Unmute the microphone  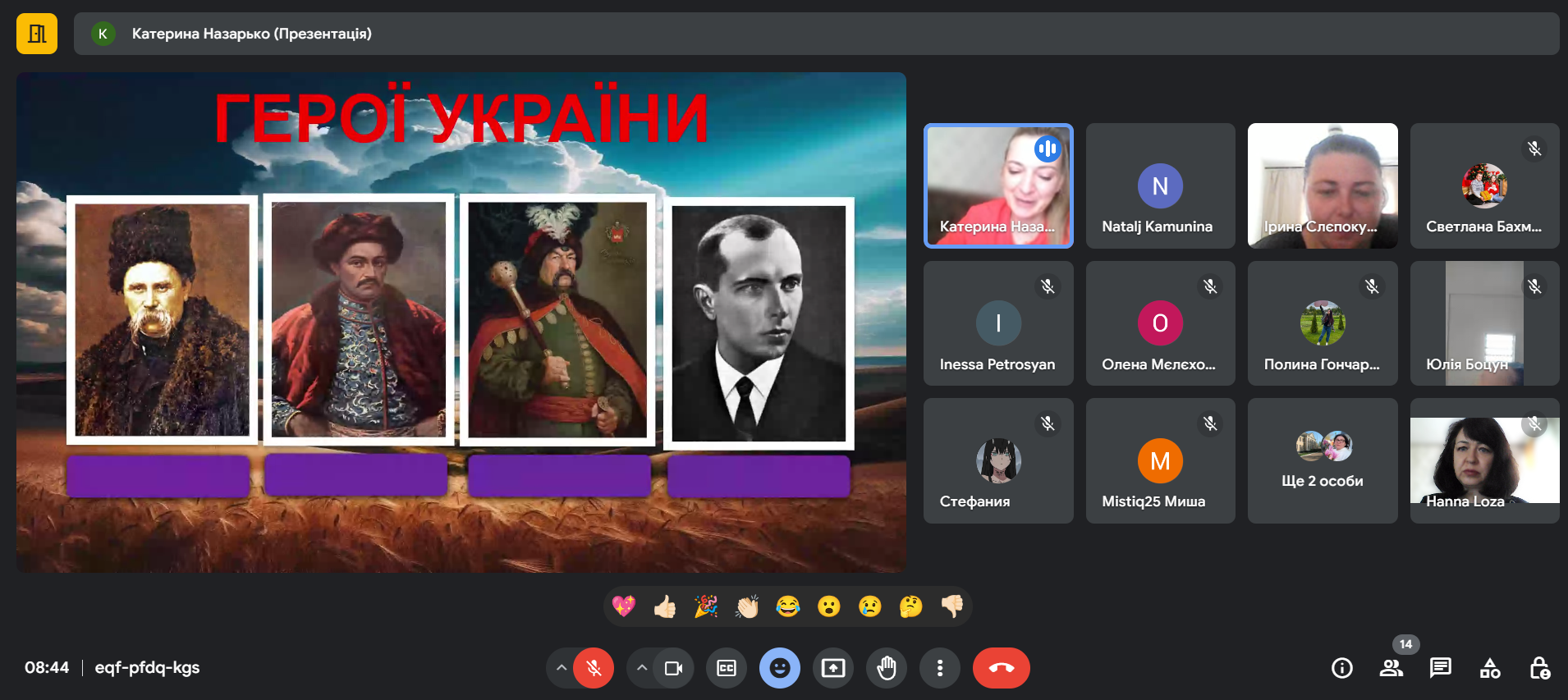(594, 668)
